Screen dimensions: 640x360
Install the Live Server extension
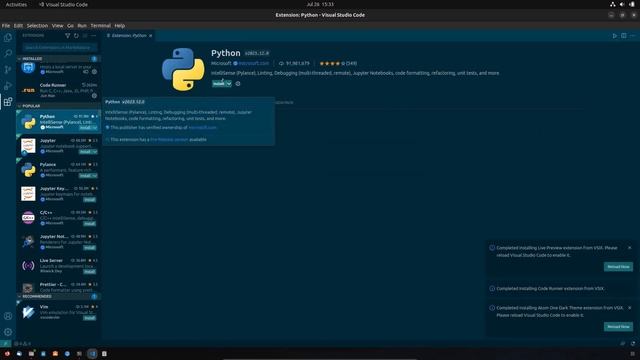click(x=89, y=272)
